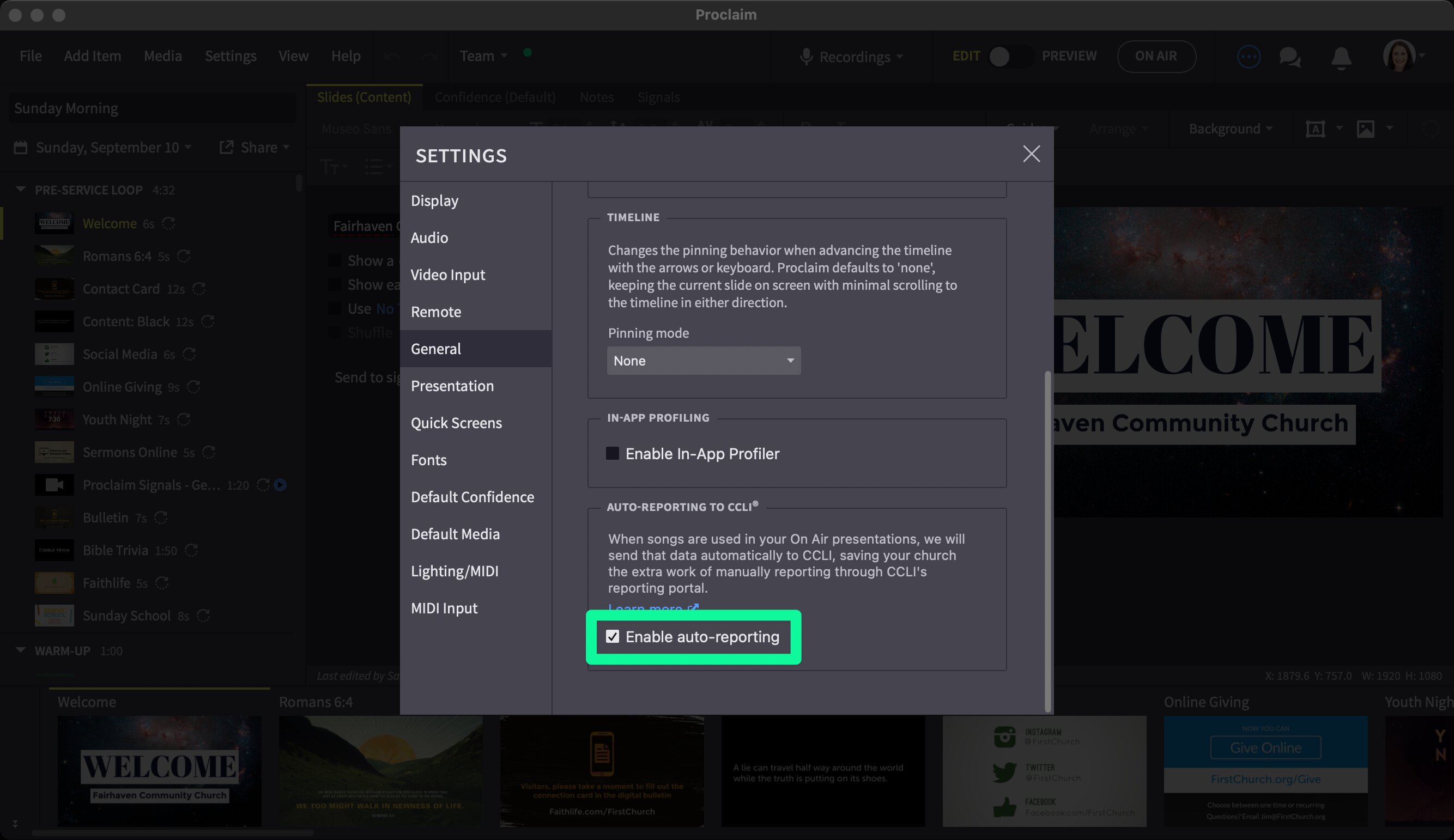Click the bottom filmstrip horizontal scrollbar
The width and height of the screenshot is (1454, 840).
click(173, 832)
